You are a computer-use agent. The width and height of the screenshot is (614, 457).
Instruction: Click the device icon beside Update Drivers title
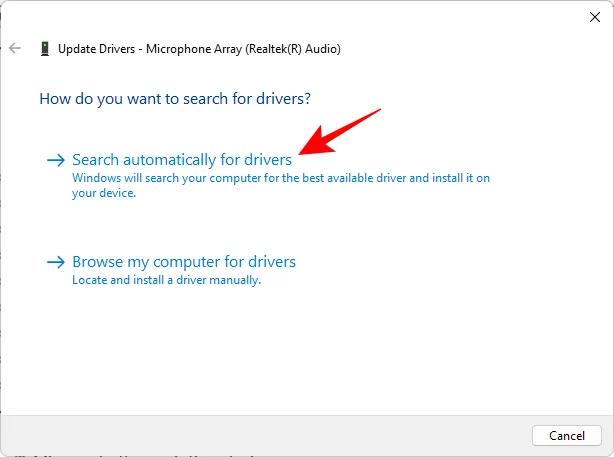(45, 49)
